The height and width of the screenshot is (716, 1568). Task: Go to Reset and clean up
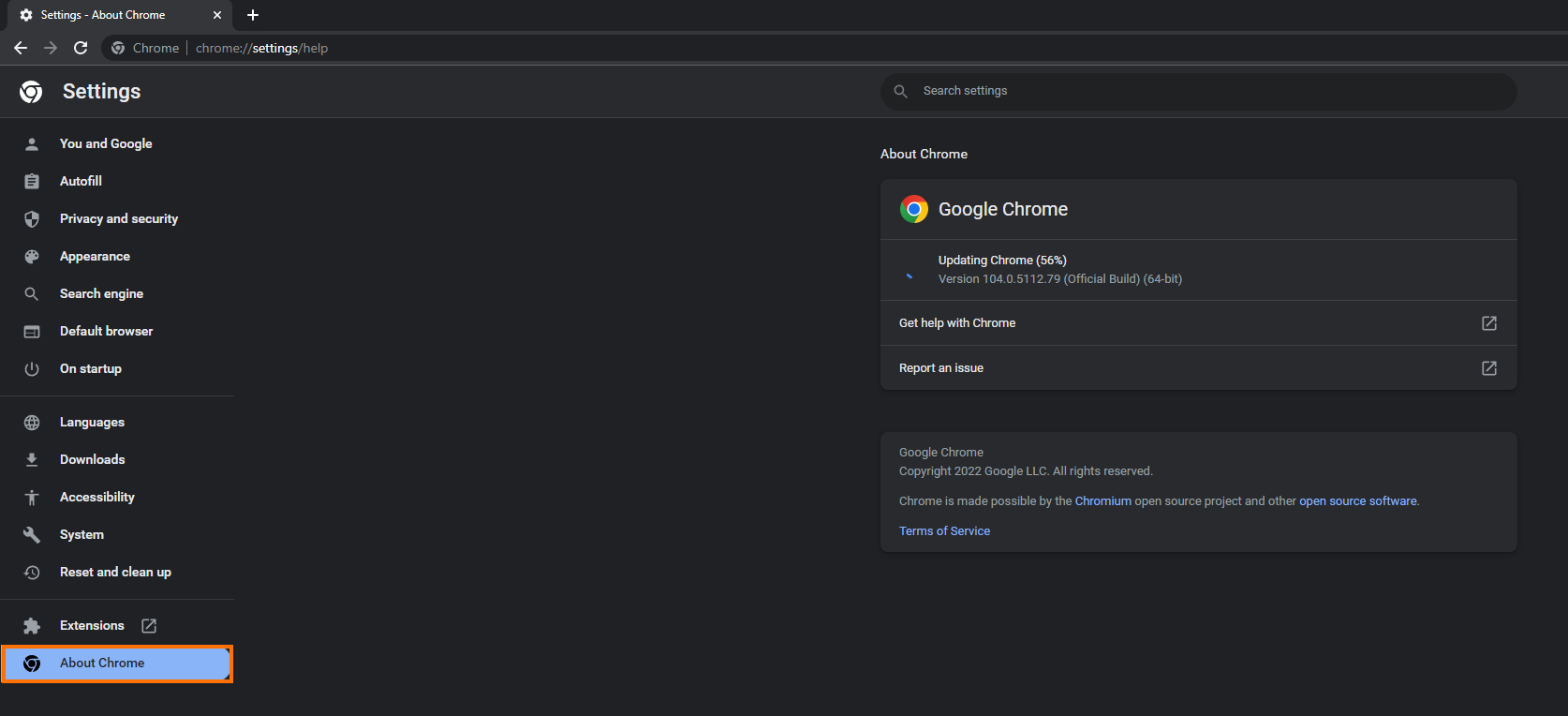tap(116, 572)
